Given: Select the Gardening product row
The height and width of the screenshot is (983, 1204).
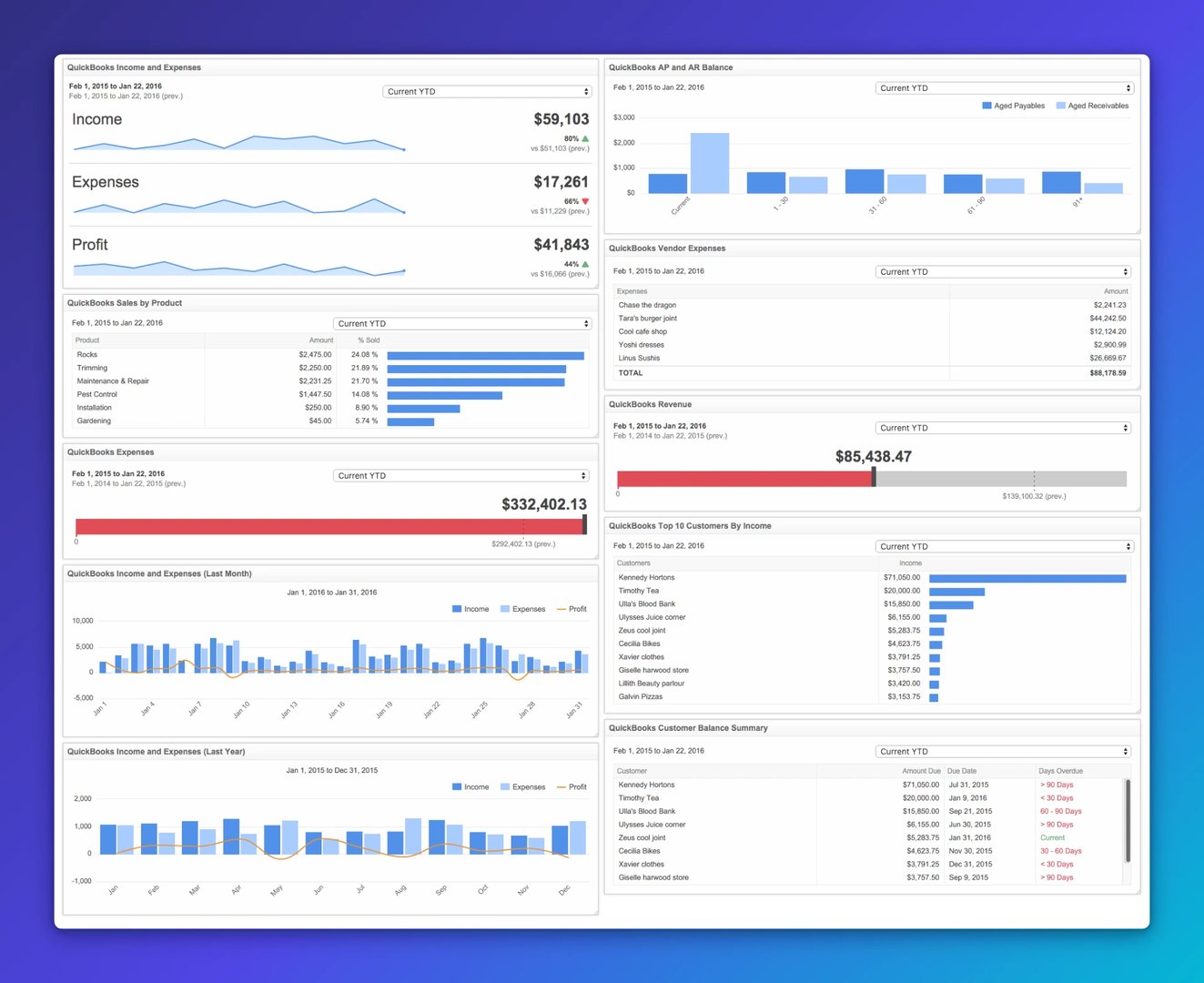Looking at the screenshot, I should [330, 421].
